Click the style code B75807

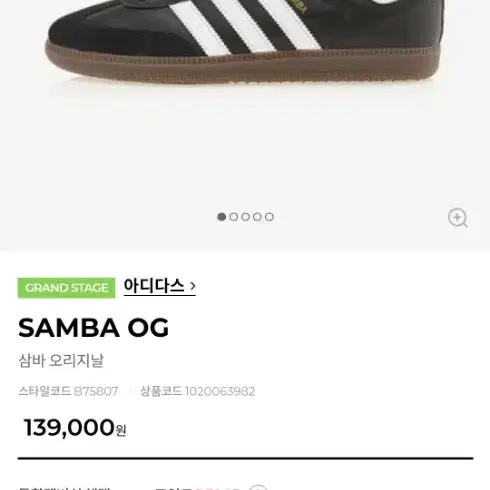tap(96, 391)
